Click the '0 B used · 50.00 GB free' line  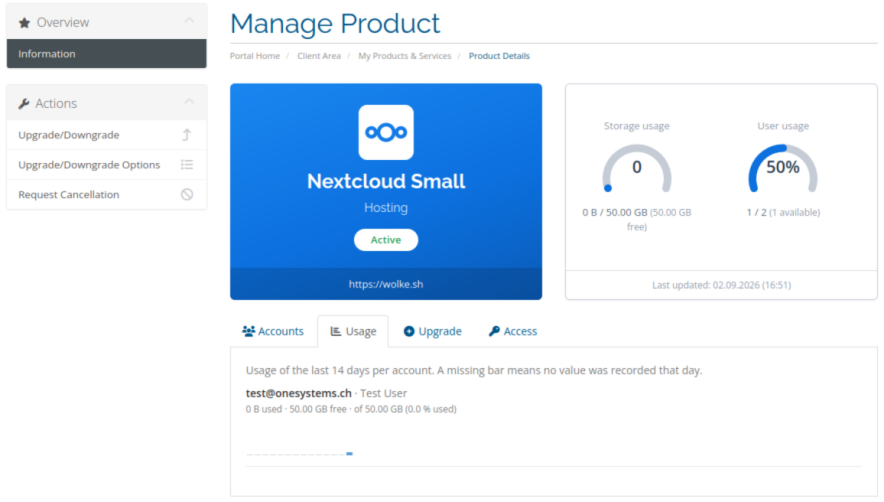[351, 409]
